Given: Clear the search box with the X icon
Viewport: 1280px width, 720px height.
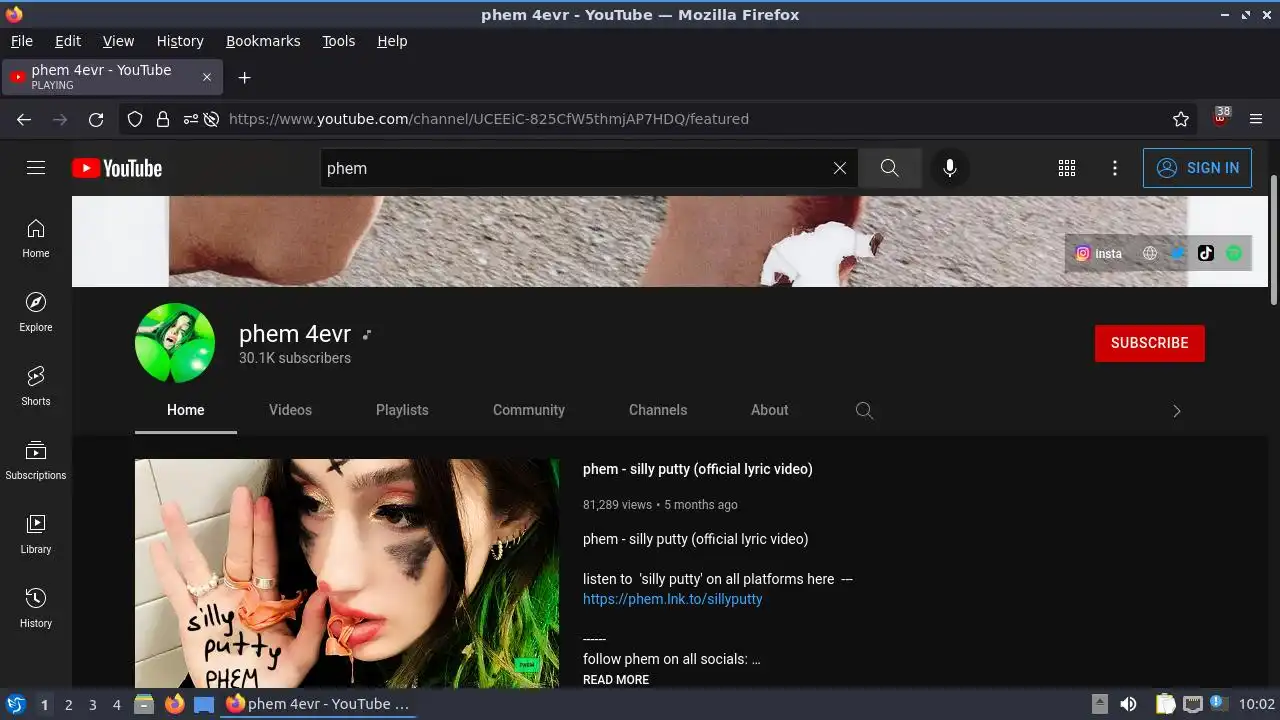Looking at the screenshot, I should coord(840,168).
